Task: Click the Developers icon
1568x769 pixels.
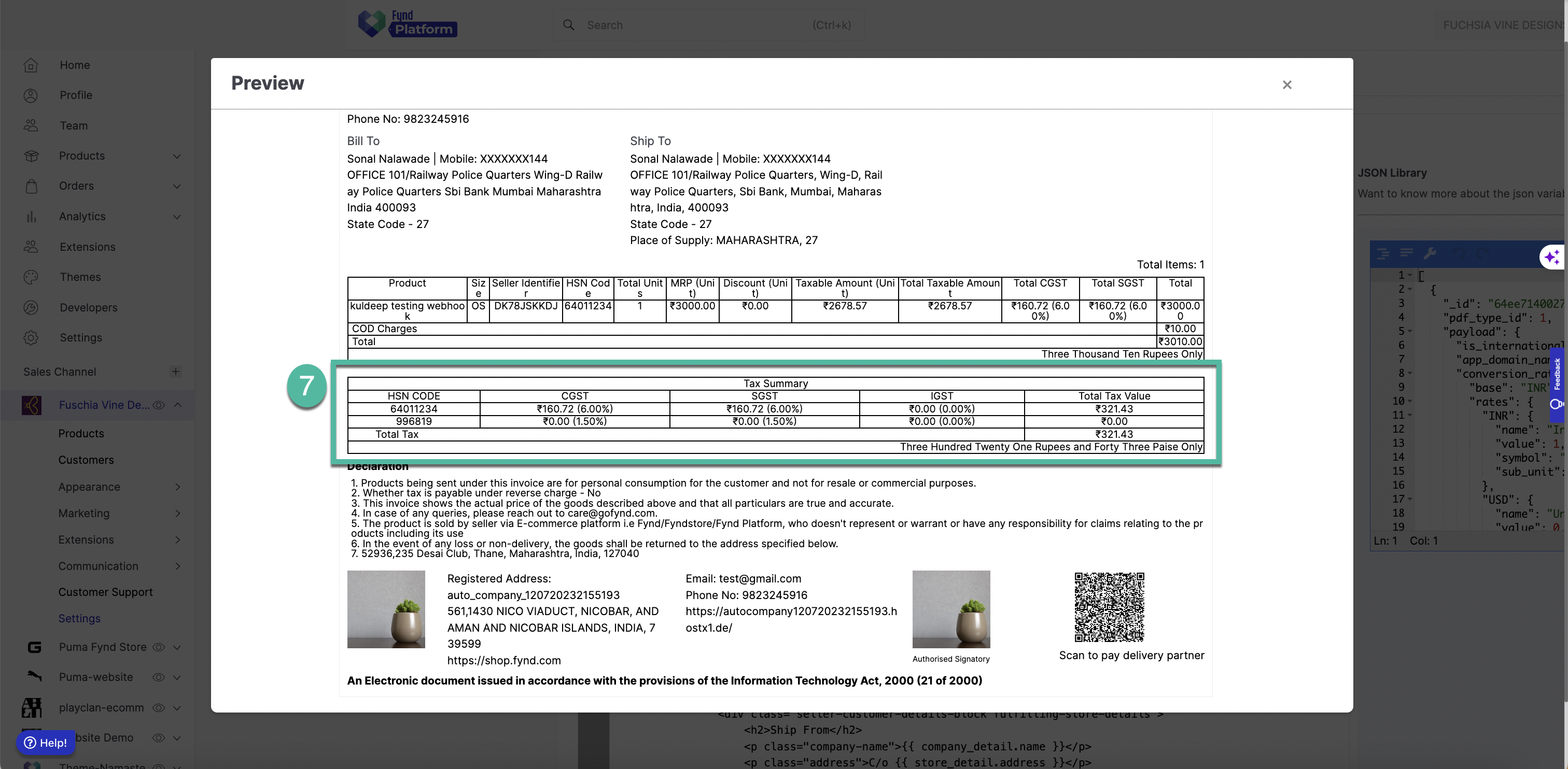Action: click(31, 307)
